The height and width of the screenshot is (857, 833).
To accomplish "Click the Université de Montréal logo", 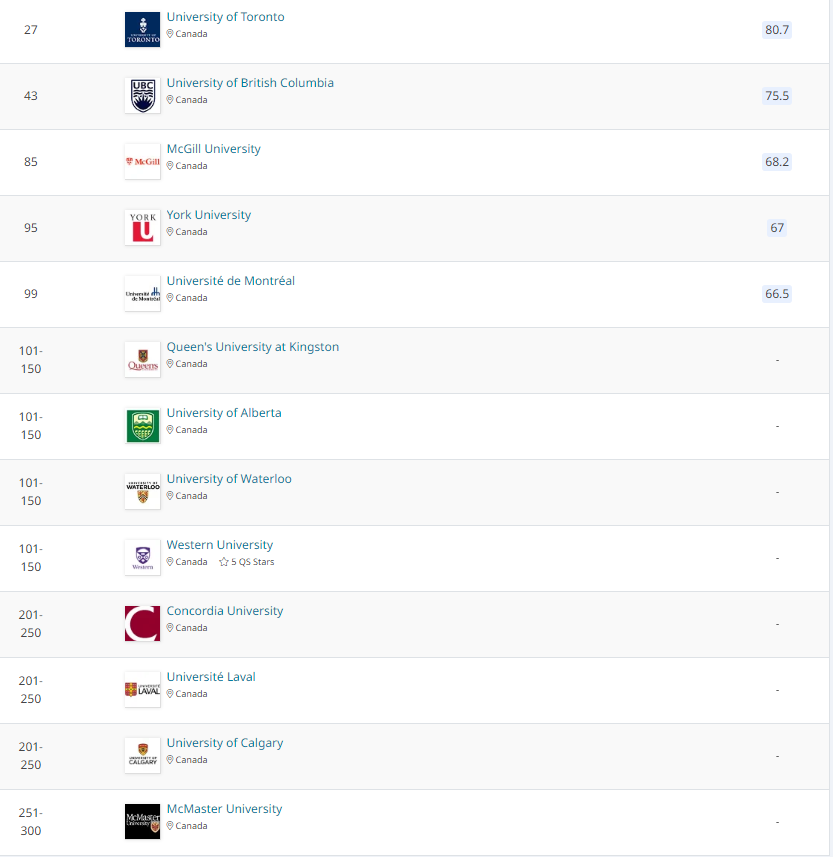I will point(142,294).
